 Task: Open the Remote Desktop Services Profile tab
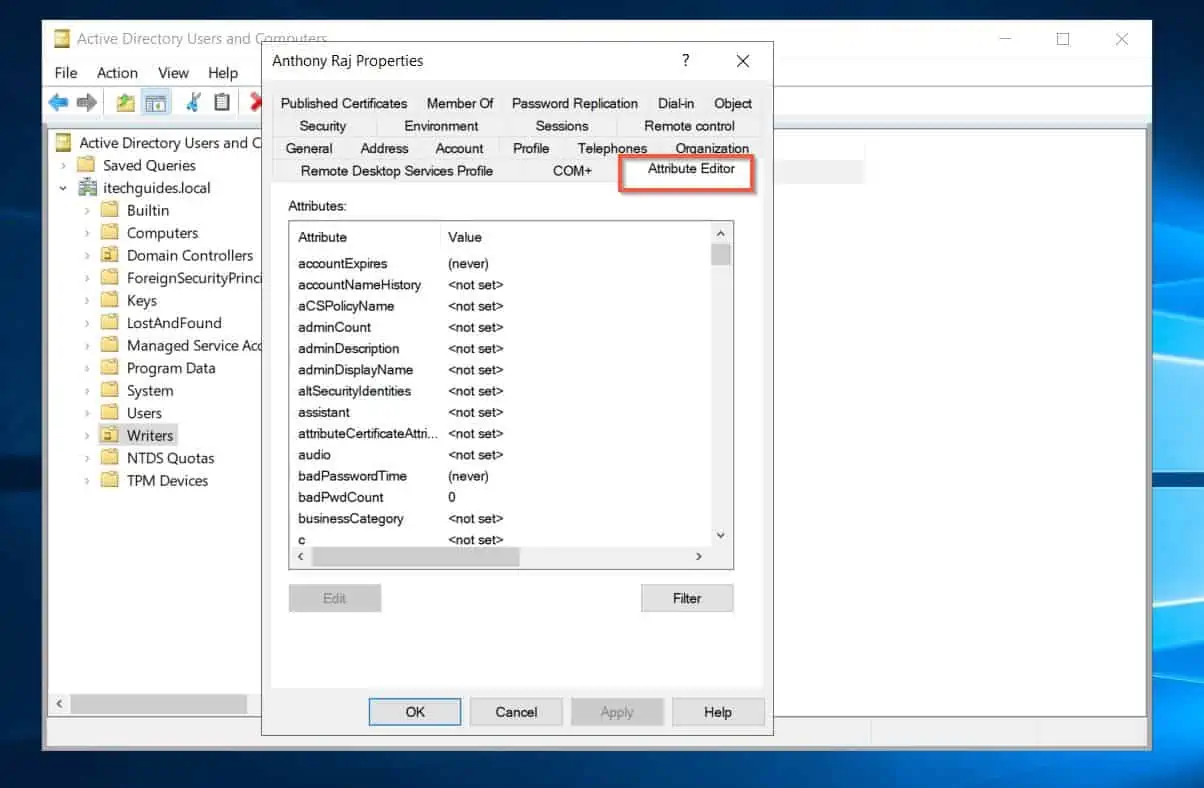pos(397,171)
